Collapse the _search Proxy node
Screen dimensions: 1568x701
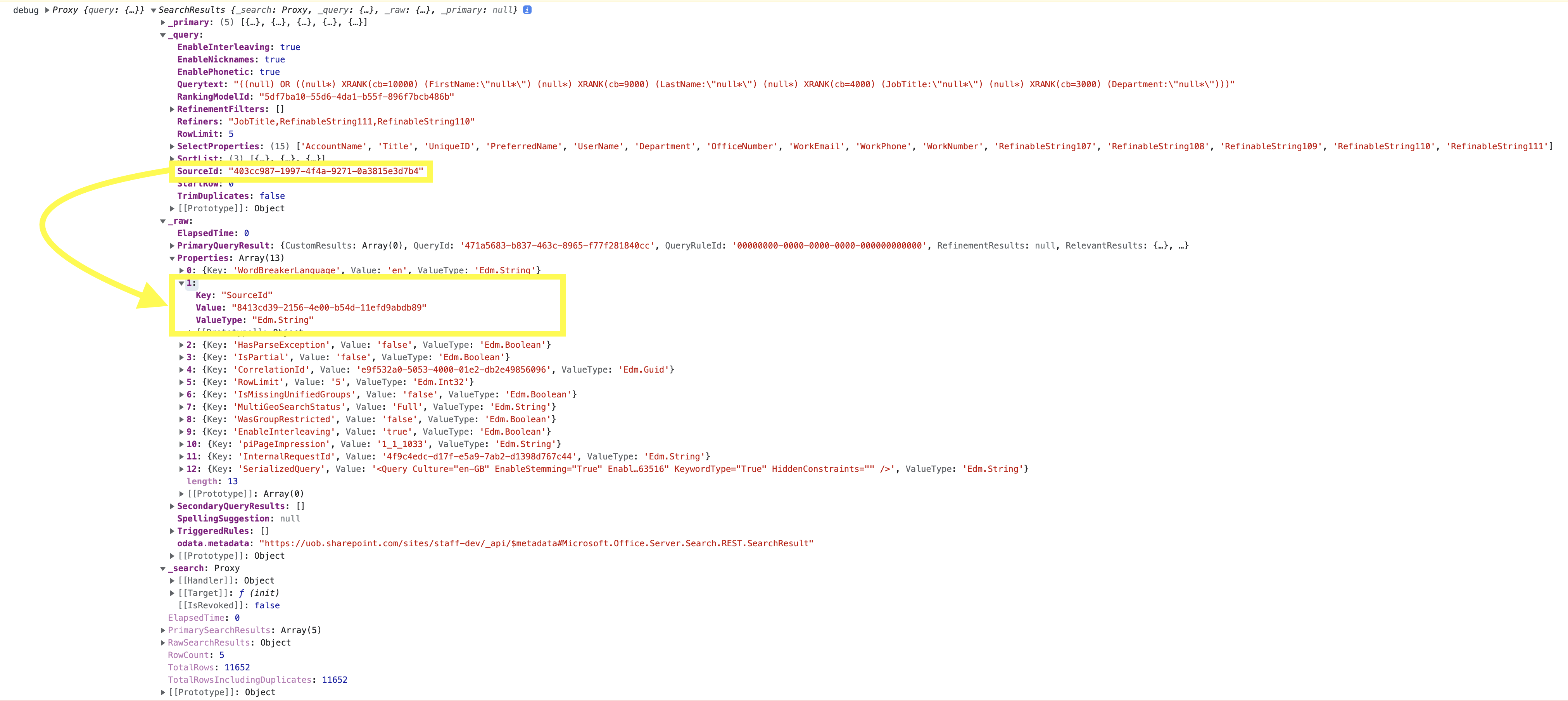pyautogui.click(x=163, y=569)
